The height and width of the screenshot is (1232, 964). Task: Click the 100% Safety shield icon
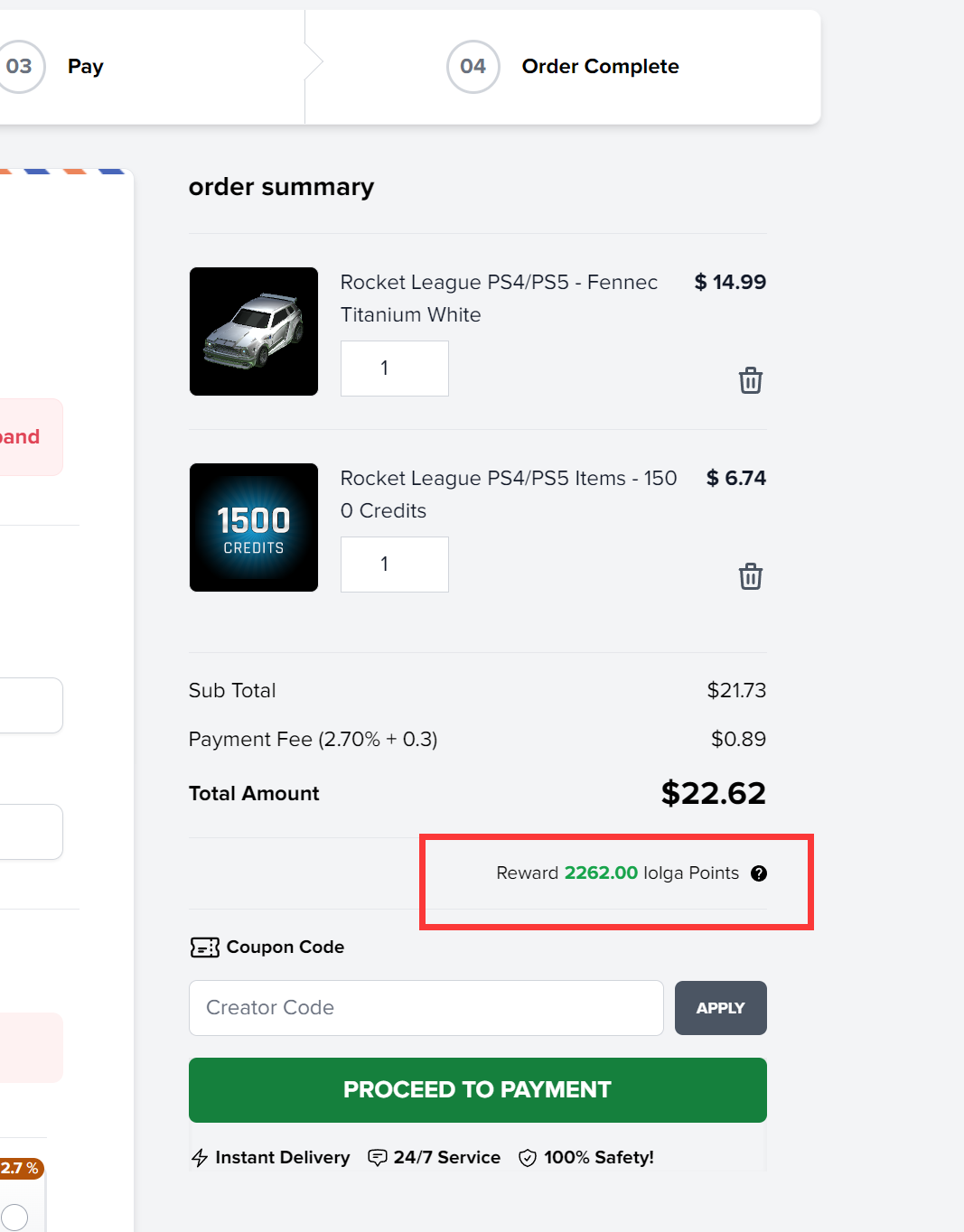click(528, 1158)
